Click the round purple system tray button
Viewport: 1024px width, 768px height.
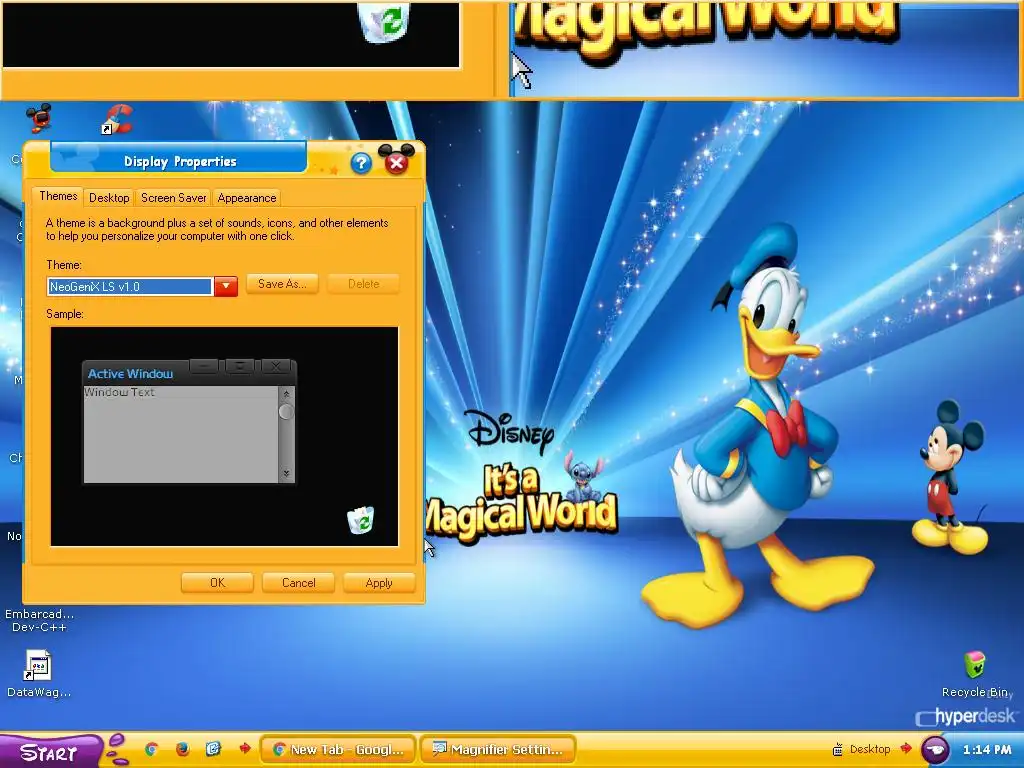(935, 750)
